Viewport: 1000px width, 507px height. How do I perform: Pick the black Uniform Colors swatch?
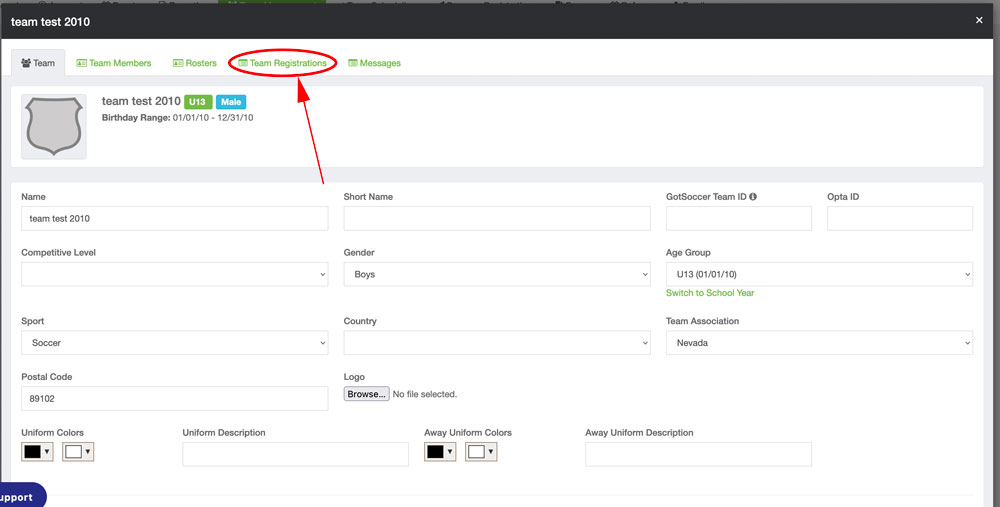point(37,452)
